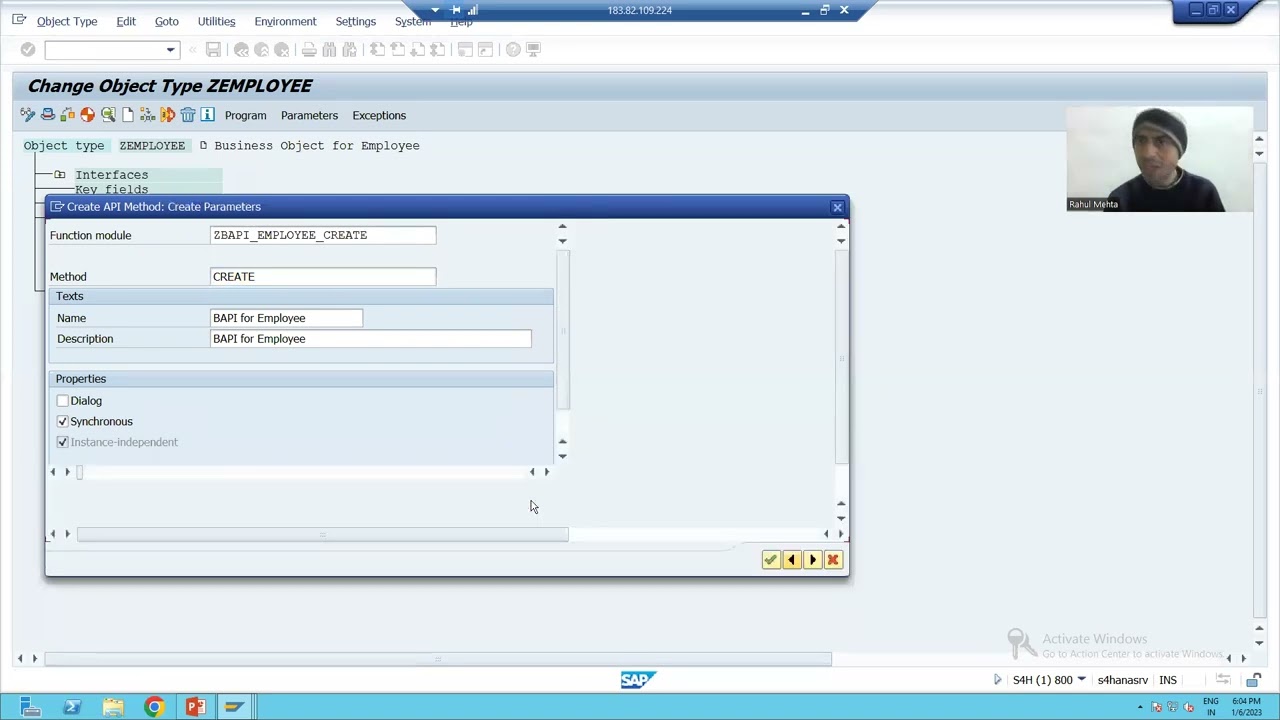Expand the Interfaces tree node
Viewport: 1280px width, 720px height.
(60, 175)
